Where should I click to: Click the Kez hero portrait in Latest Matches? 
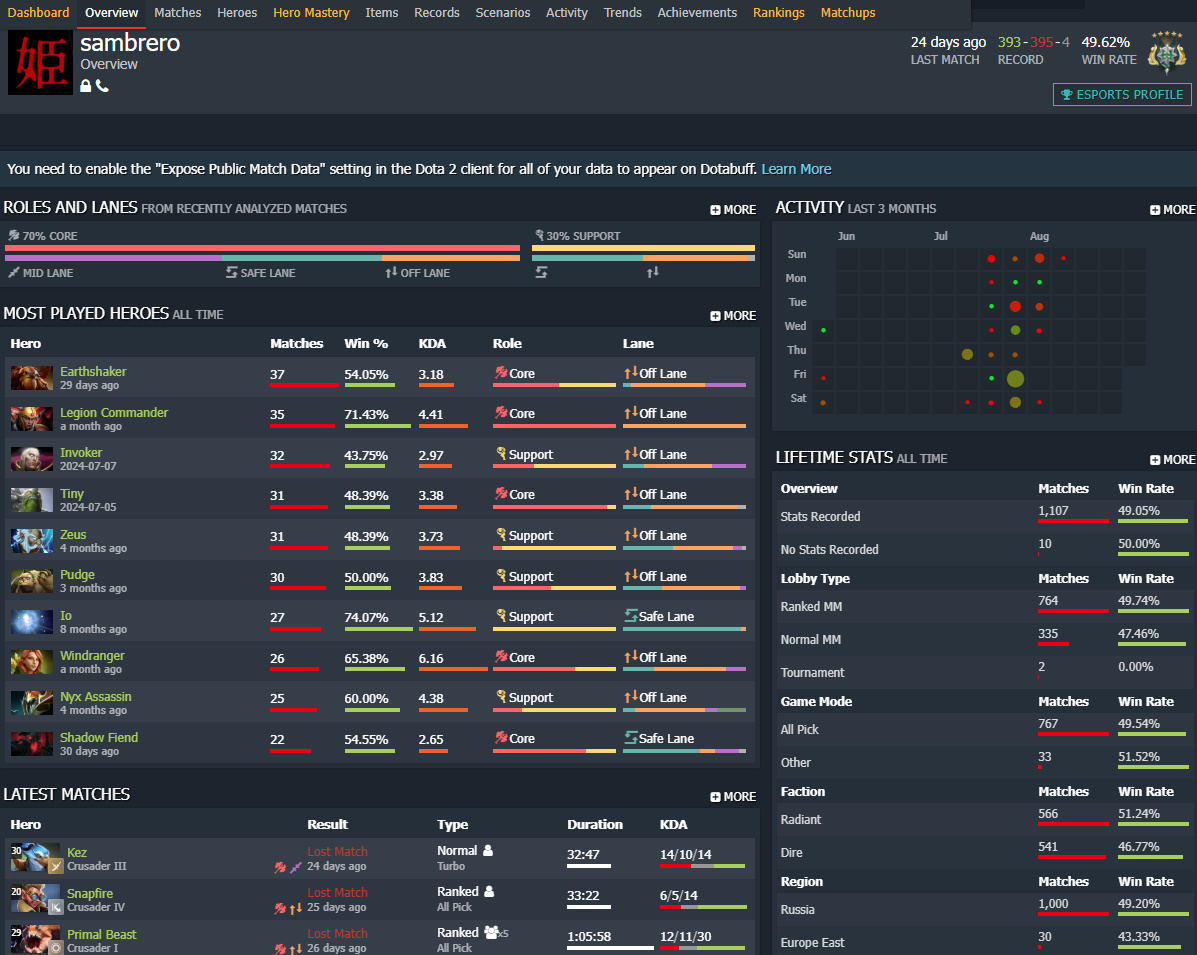(x=35, y=858)
